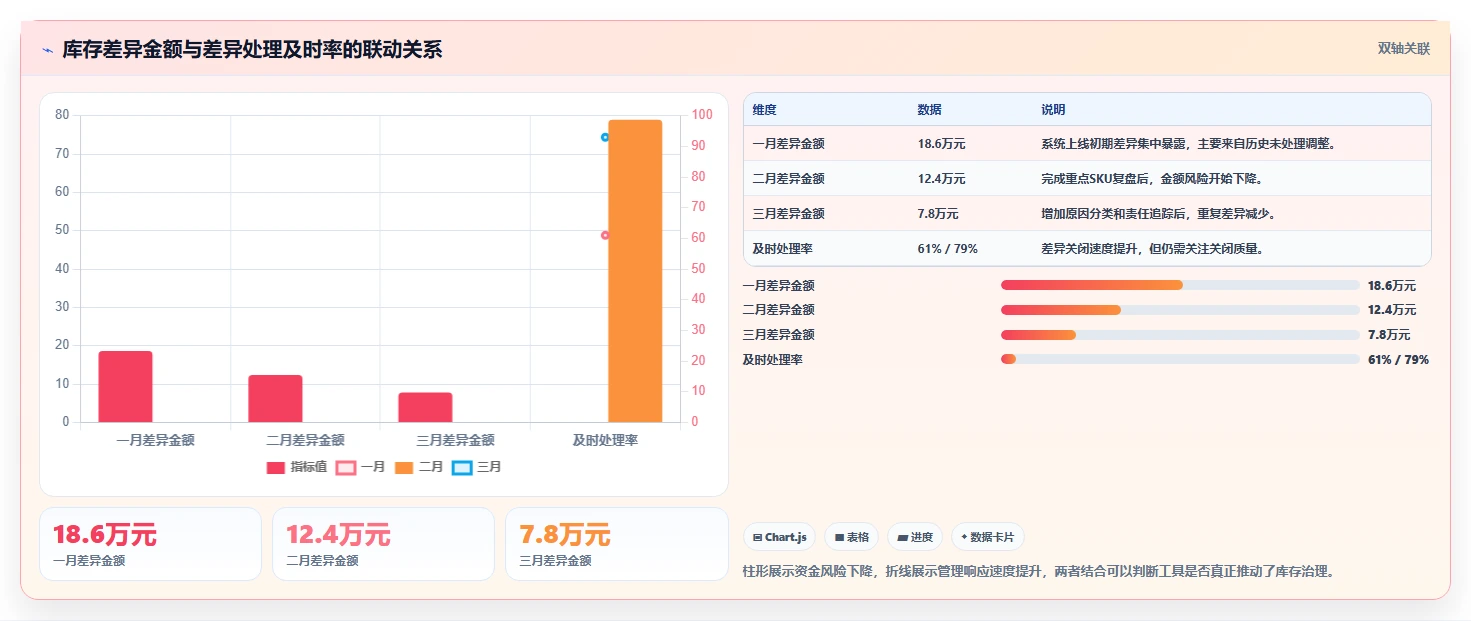Viewport: 1471px width, 621px height.
Task: Toggle the 三月 legend item
Action: (477, 467)
